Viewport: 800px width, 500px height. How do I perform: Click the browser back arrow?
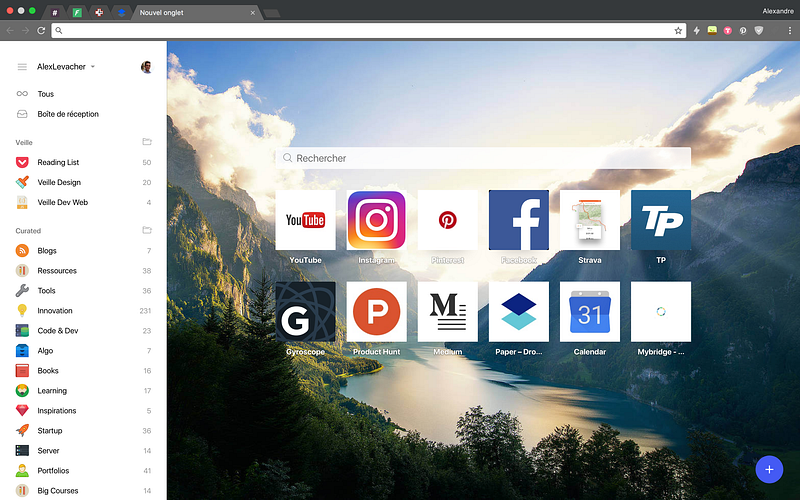click(x=10, y=31)
